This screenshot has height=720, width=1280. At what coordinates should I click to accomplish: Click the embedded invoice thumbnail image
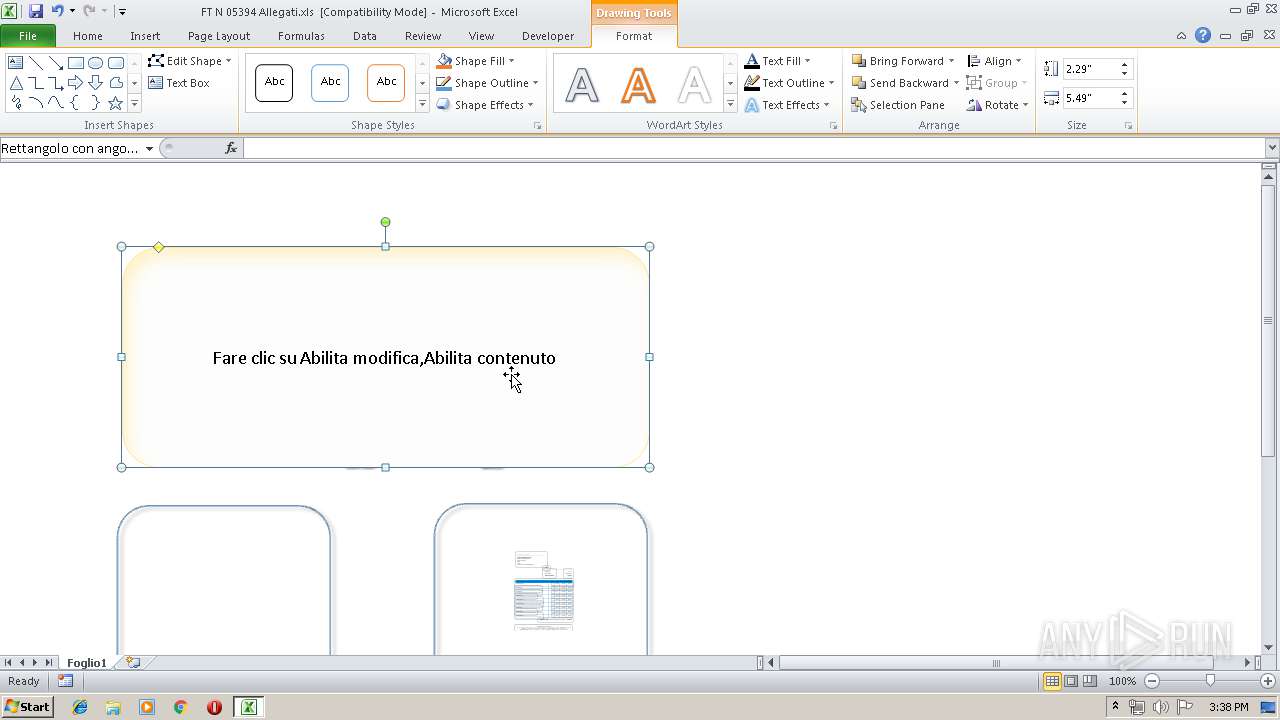[544, 590]
